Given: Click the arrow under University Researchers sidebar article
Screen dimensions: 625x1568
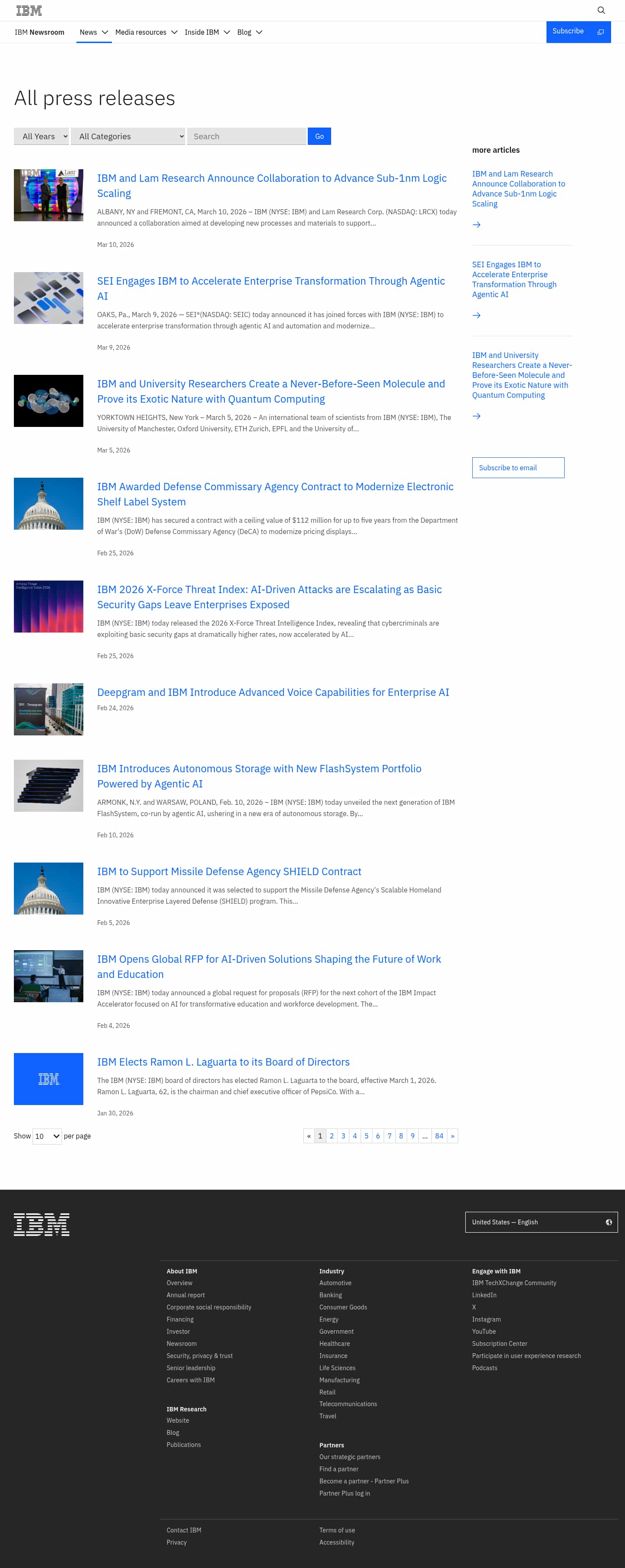Looking at the screenshot, I should coord(477,416).
